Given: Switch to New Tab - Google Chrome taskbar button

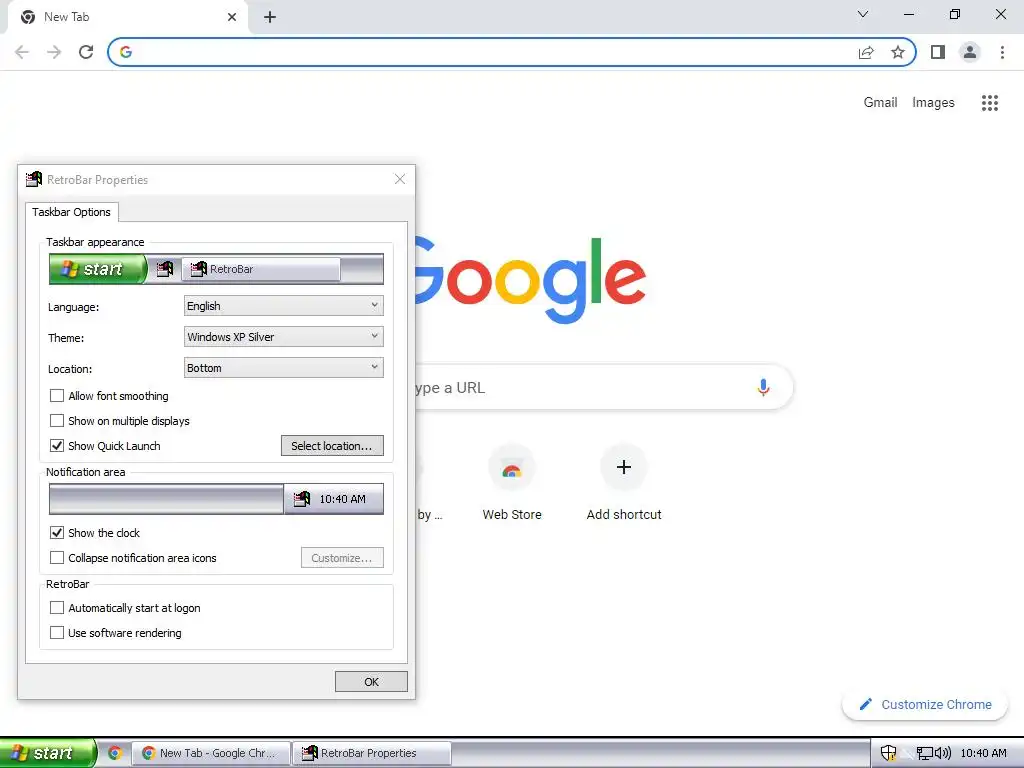Looking at the screenshot, I should click(211, 753).
